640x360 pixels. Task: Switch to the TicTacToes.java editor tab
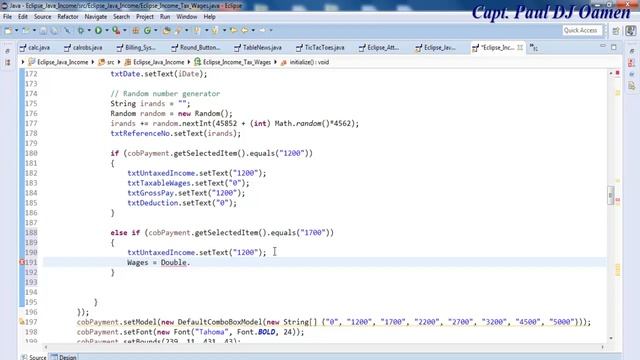[x=320, y=48]
